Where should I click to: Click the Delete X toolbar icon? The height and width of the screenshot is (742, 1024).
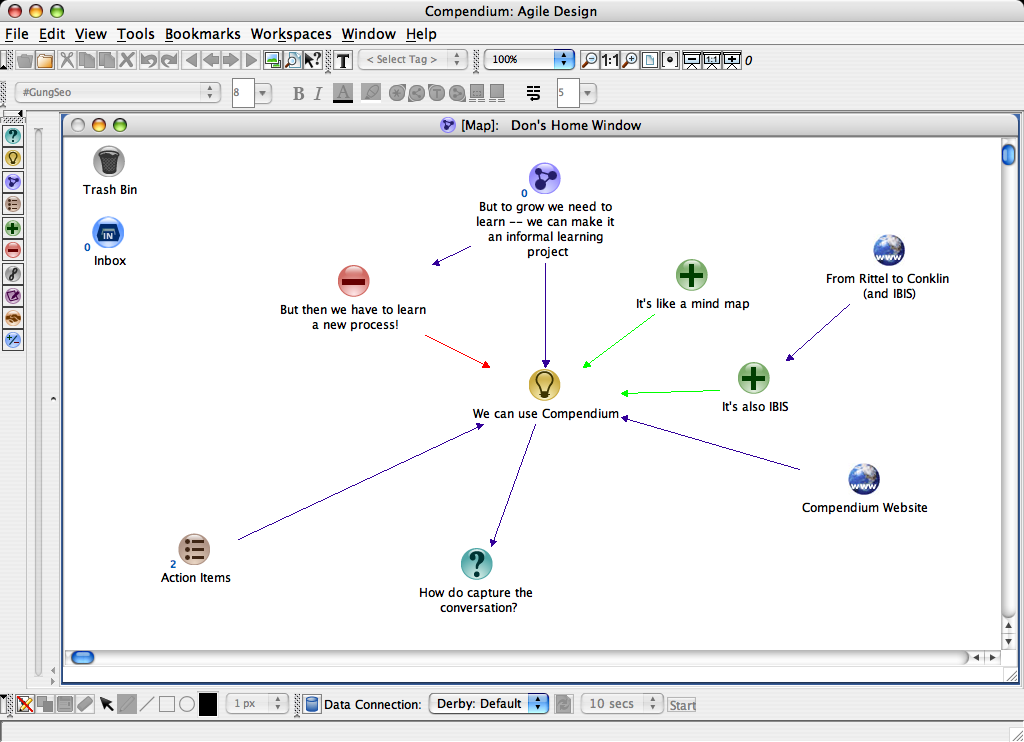(x=127, y=60)
